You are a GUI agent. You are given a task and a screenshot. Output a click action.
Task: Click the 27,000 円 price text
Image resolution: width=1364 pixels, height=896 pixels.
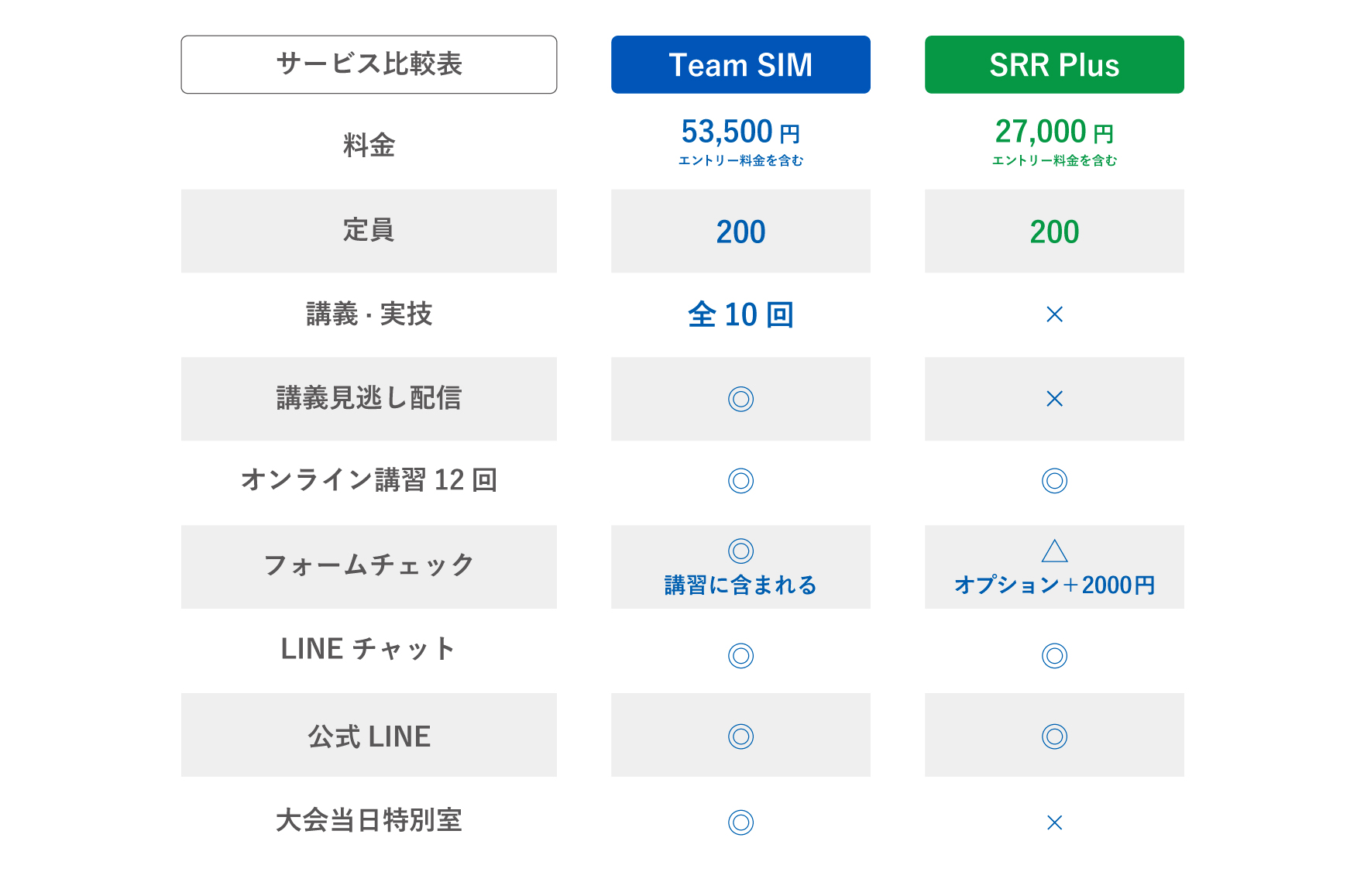[x=1054, y=132]
